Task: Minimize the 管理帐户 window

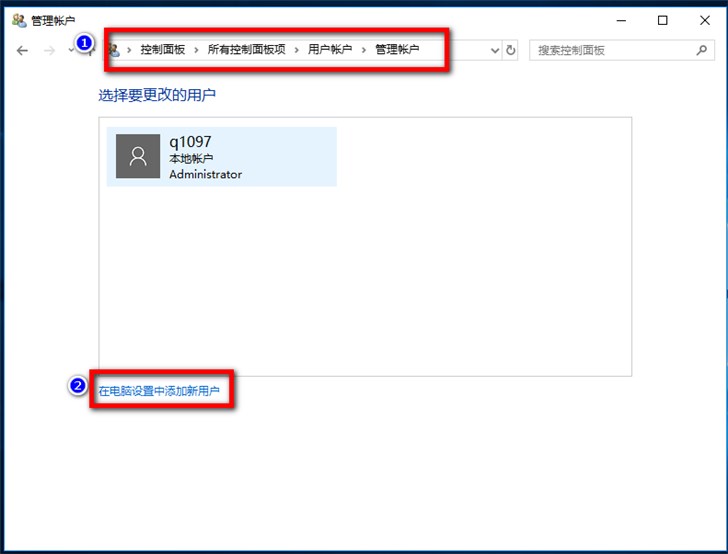Action: (621, 20)
